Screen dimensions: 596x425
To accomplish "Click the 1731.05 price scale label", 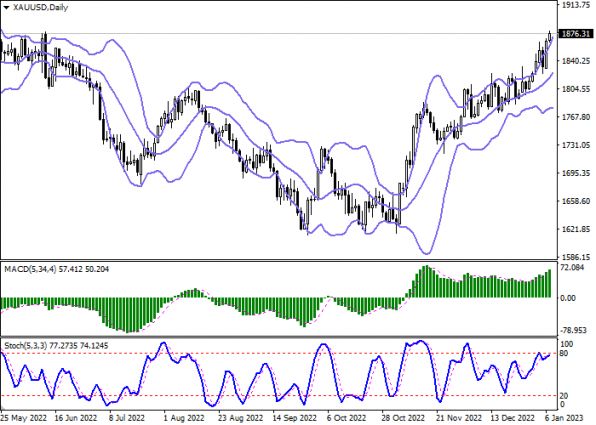I will point(576,145).
